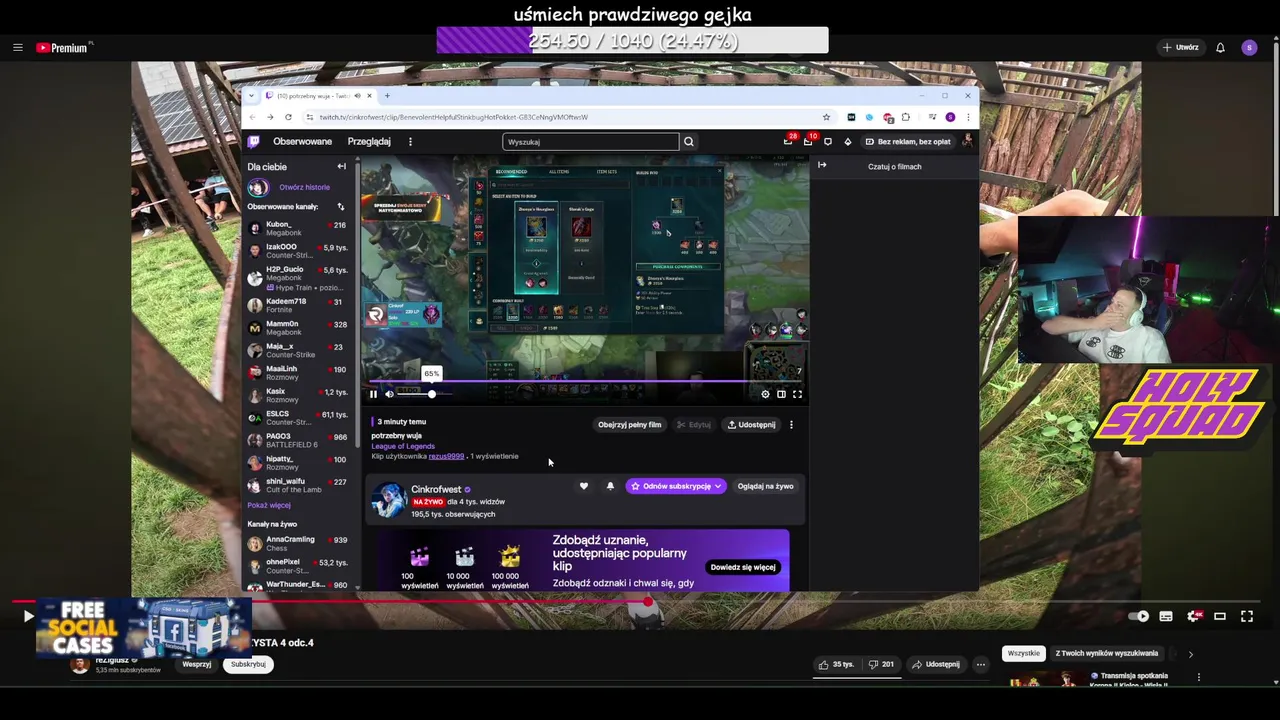The height and width of the screenshot is (720, 1280).
Task: Toggle YouTube autoplay switch
Action: (x=1138, y=616)
